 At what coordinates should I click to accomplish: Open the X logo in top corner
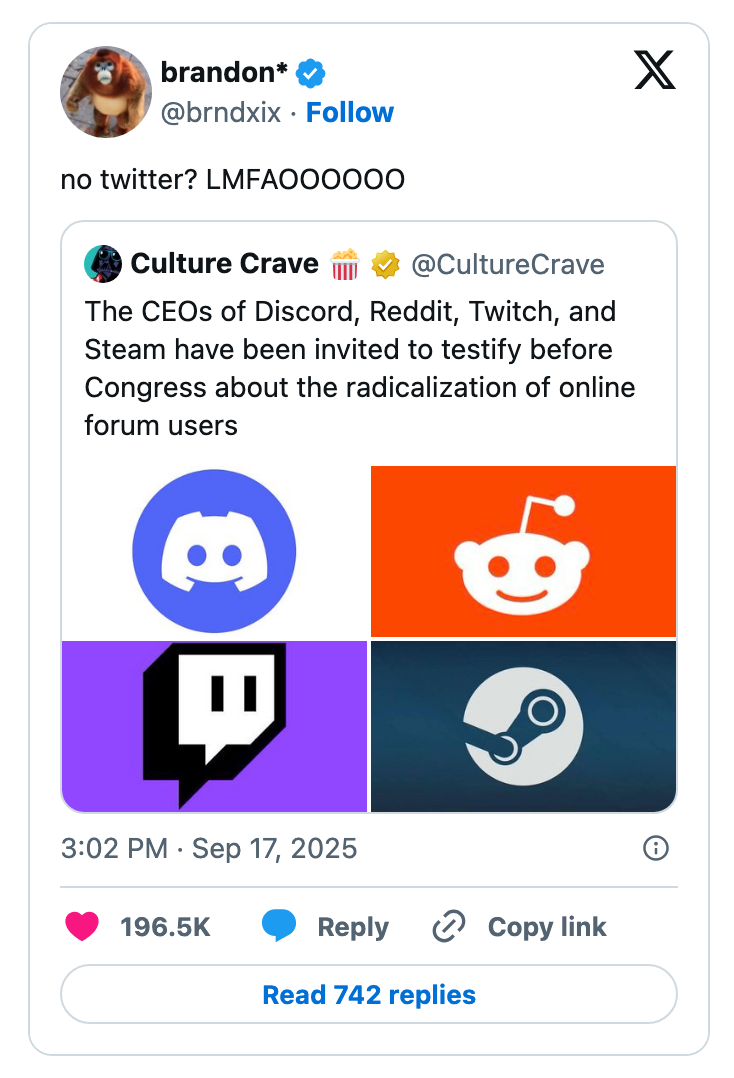coord(654,70)
